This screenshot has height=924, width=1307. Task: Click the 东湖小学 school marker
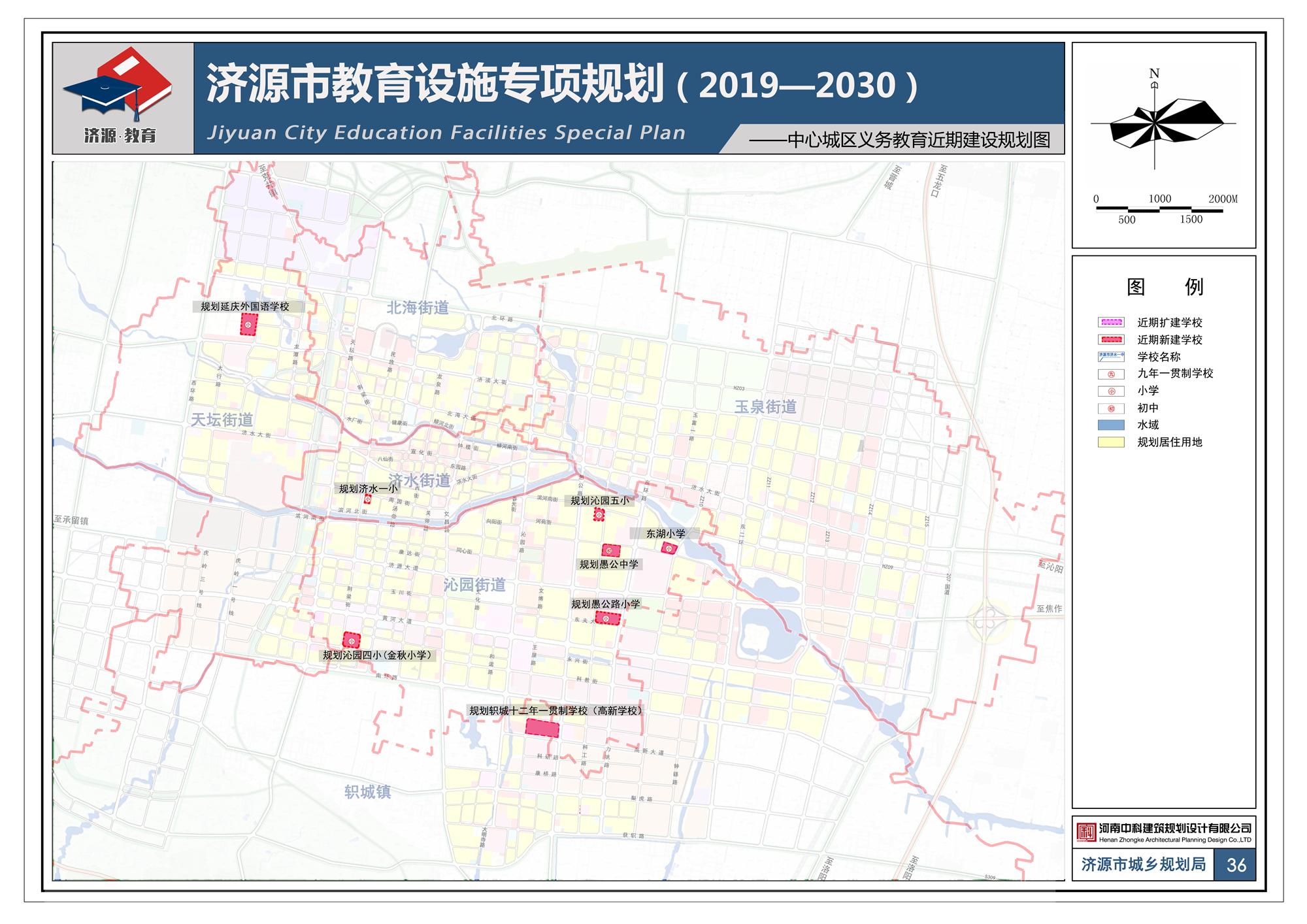point(669,548)
